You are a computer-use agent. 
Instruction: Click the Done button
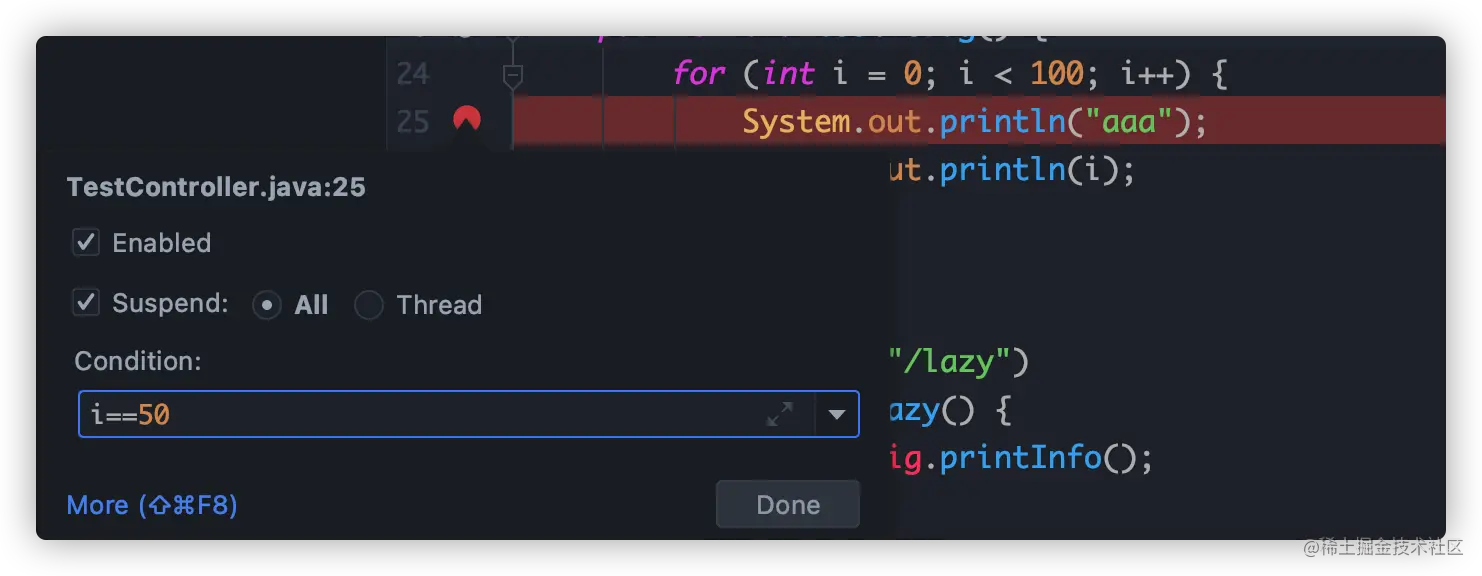coord(788,505)
